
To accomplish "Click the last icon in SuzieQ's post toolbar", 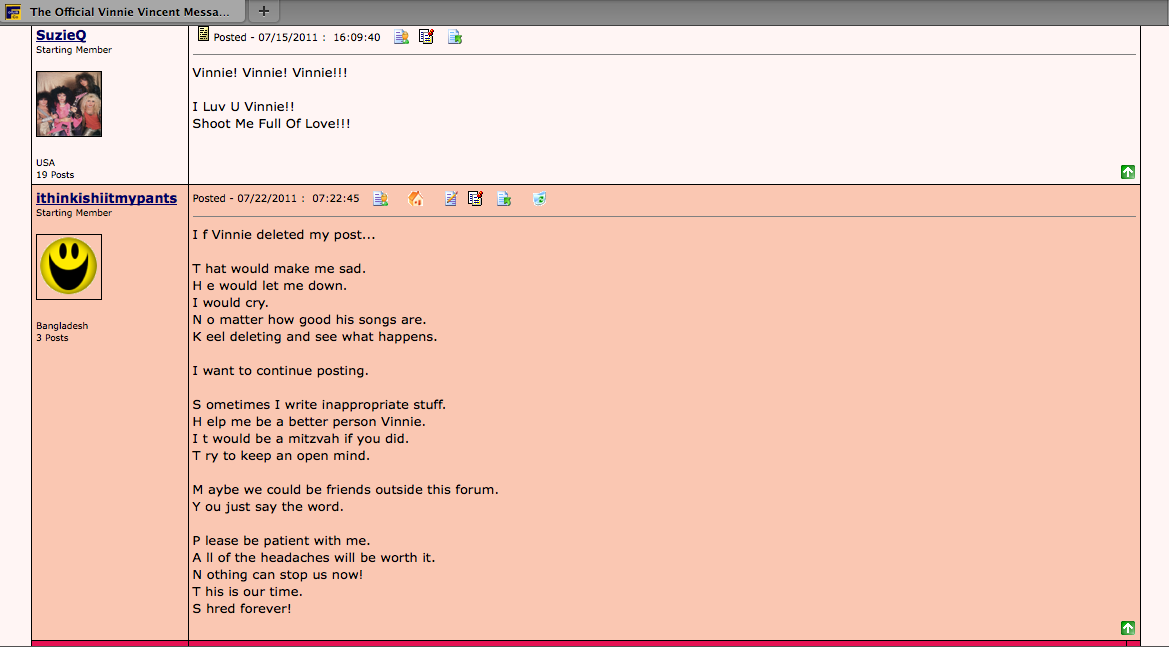I will click(x=455, y=37).
